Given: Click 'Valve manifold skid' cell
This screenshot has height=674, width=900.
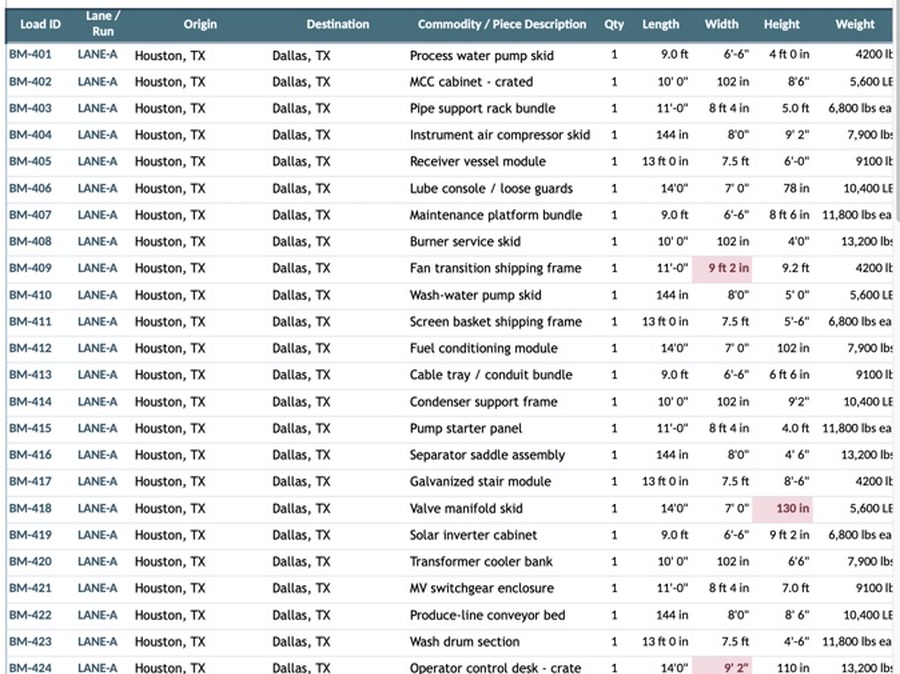Looking at the screenshot, I should click(466, 509).
